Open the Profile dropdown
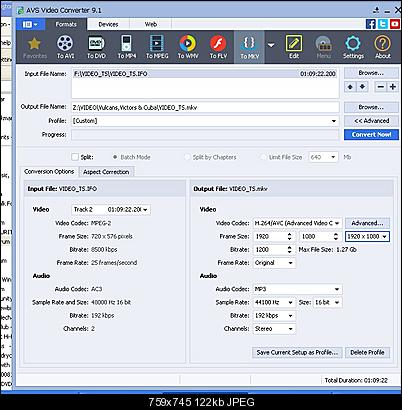Viewport: 402px width, 410px height. [x=205, y=121]
